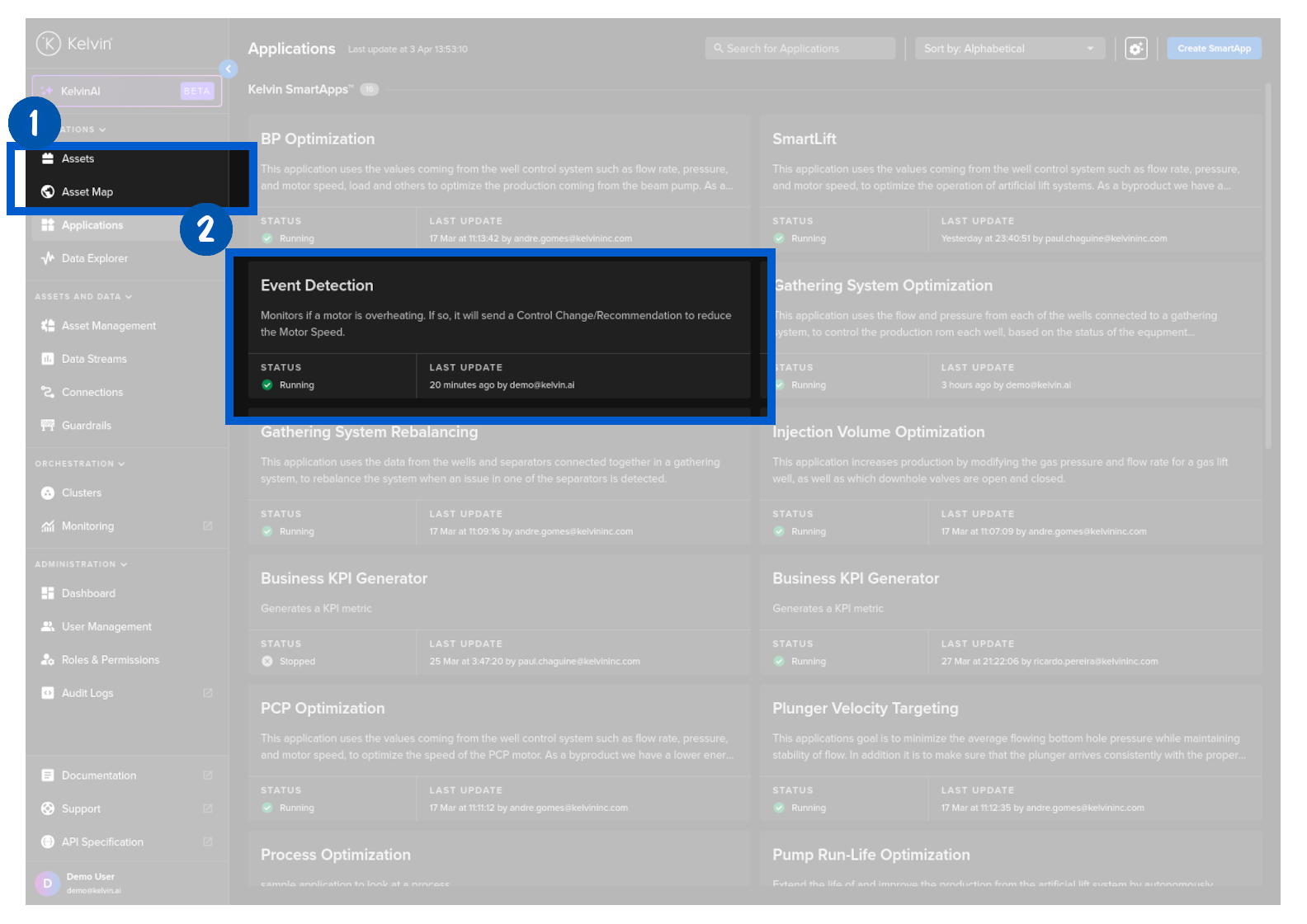Click the Data Explorer waveform icon
This screenshot has height=924, width=1307.
(48, 258)
